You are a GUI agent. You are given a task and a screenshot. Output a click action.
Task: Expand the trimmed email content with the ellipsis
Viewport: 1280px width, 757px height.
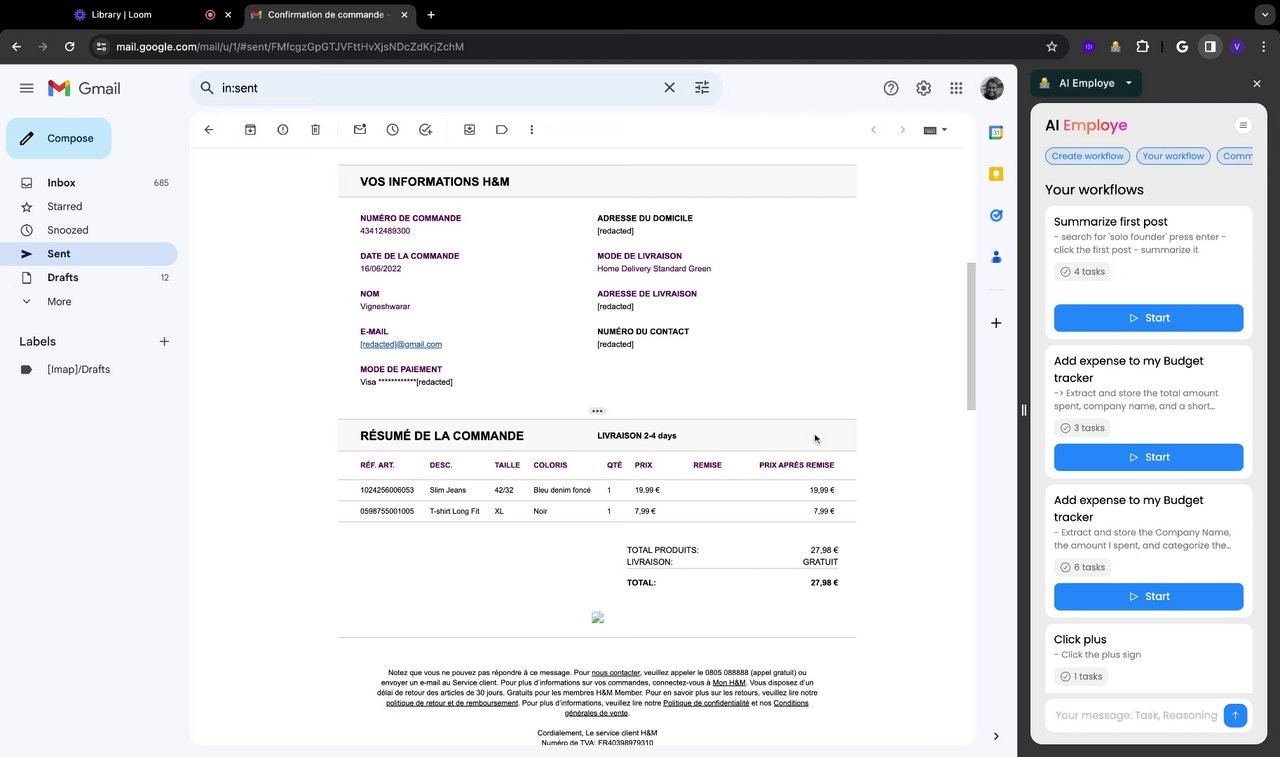597,410
